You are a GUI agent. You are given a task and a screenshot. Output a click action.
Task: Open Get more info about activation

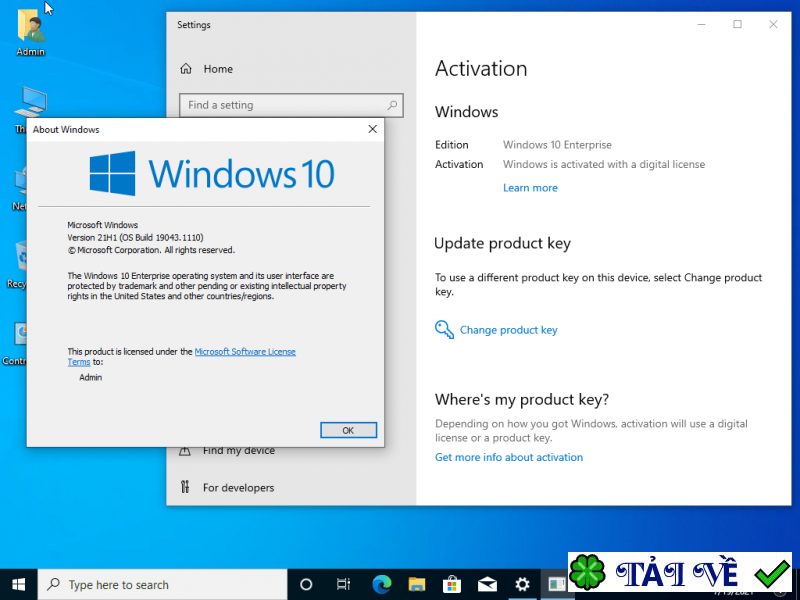coord(508,457)
